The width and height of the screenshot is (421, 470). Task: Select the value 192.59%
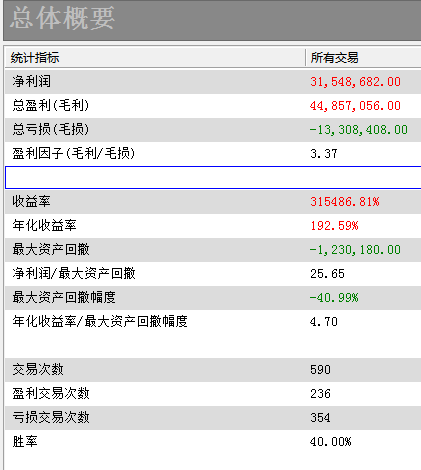tap(334, 226)
